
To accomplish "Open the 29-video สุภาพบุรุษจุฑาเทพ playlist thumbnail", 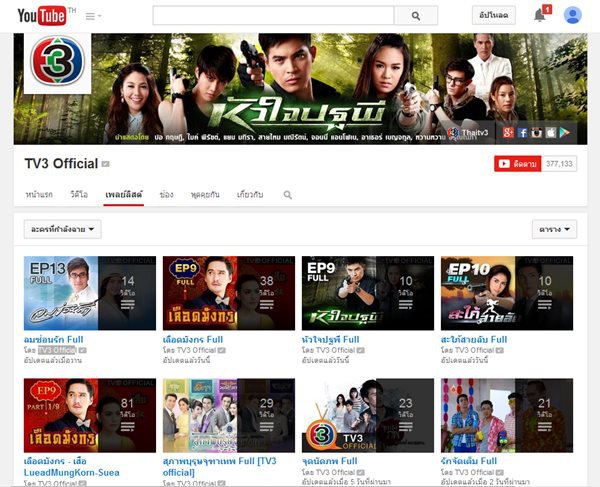I will [x=229, y=415].
